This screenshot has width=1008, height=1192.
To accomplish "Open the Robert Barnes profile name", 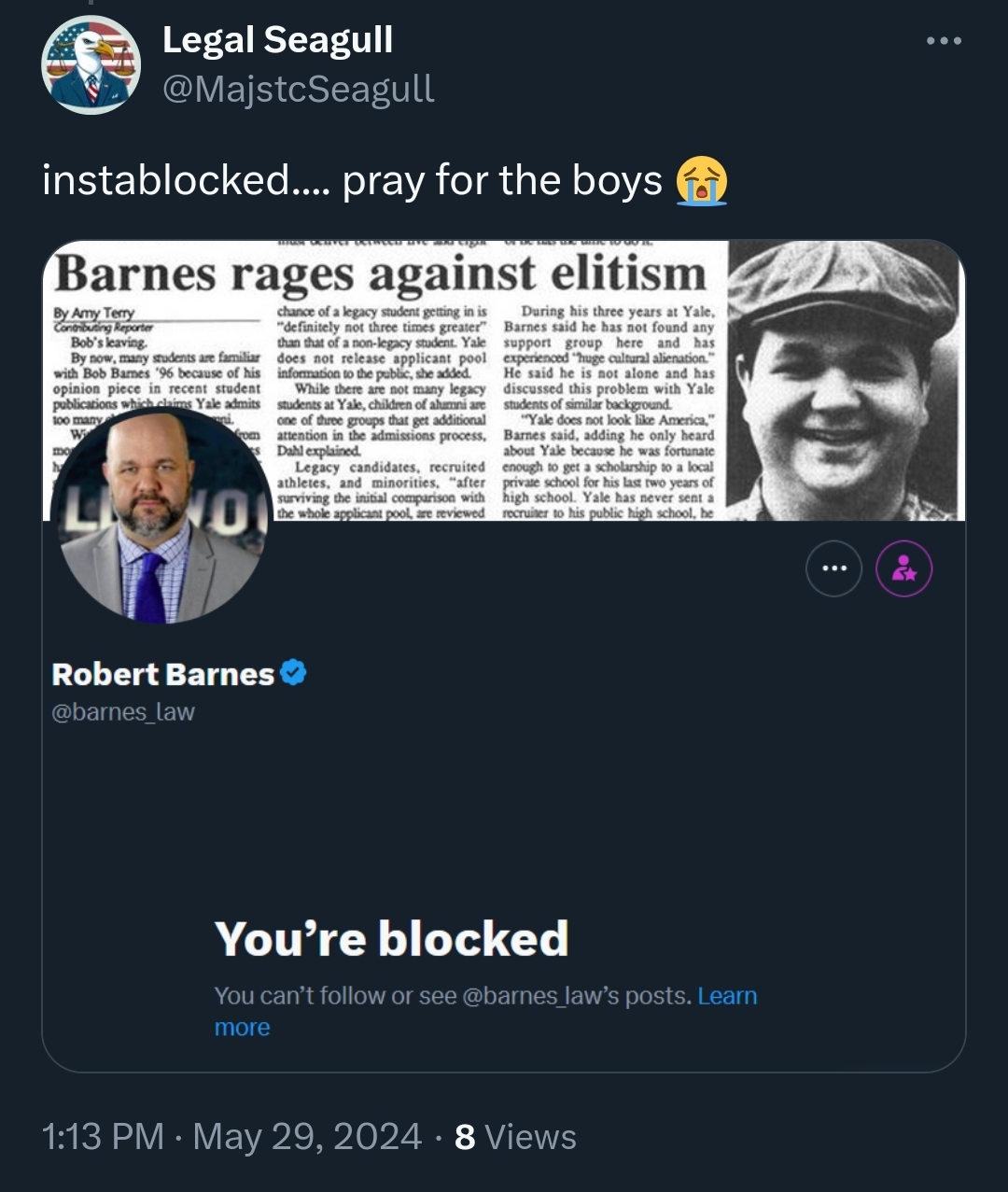I will click(162, 674).
